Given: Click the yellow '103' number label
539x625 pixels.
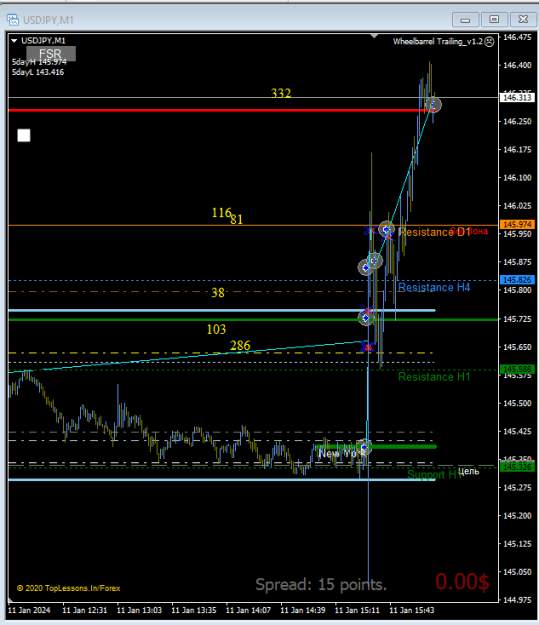Looking at the screenshot, I should 216,329.
